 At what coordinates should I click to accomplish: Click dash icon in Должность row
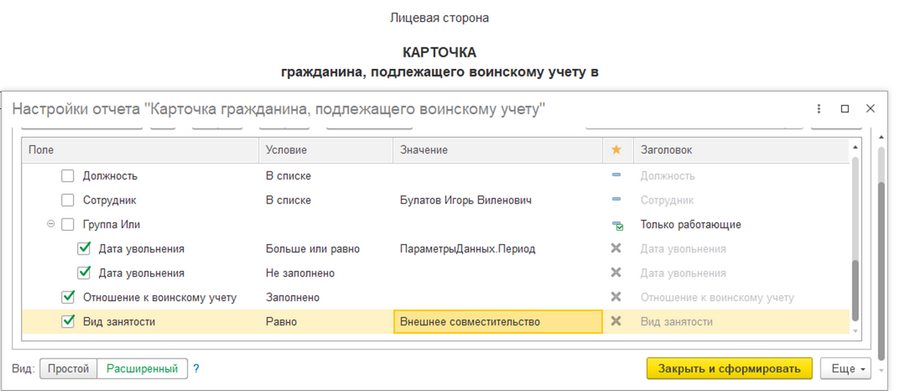click(x=616, y=175)
